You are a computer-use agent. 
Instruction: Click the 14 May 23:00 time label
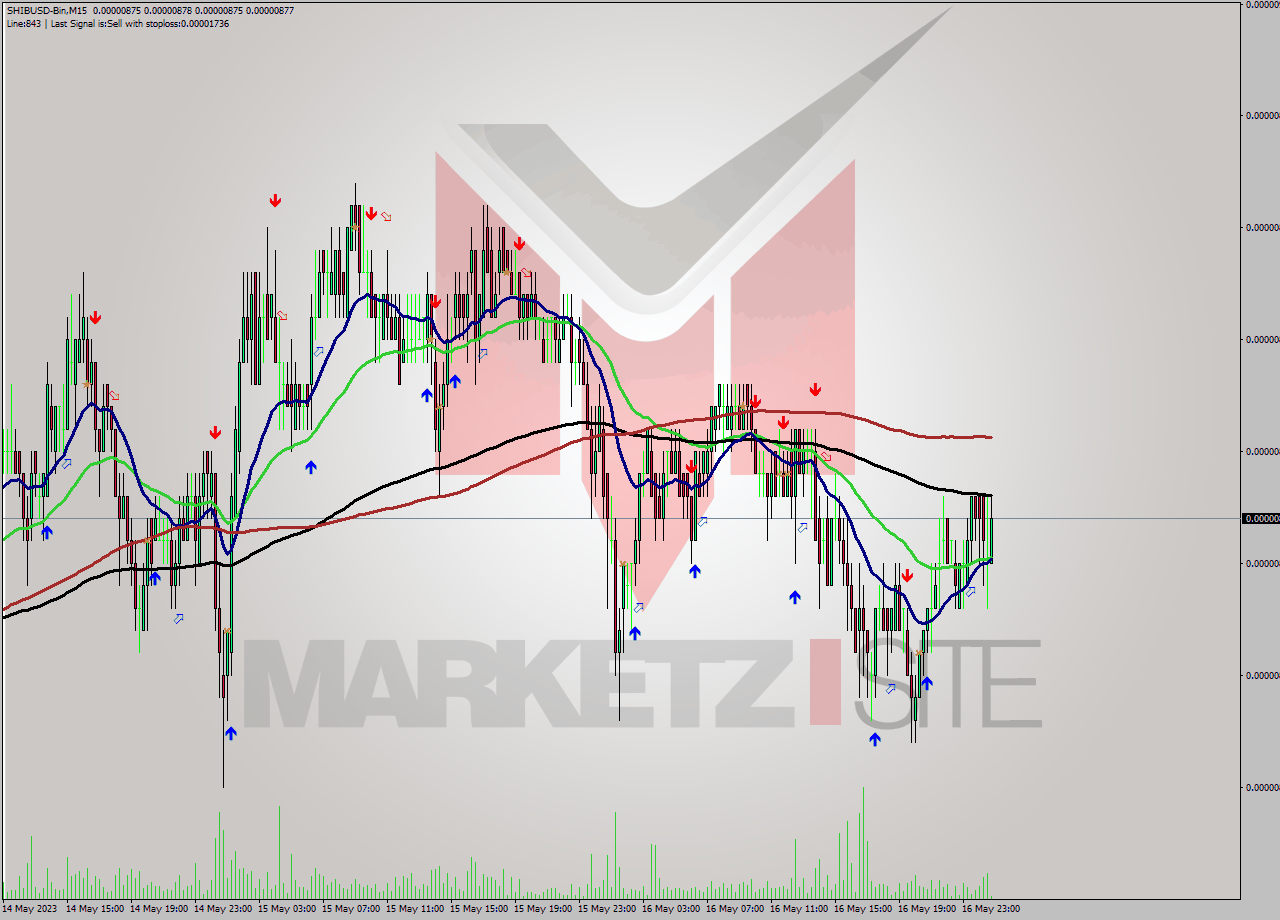[x=225, y=909]
